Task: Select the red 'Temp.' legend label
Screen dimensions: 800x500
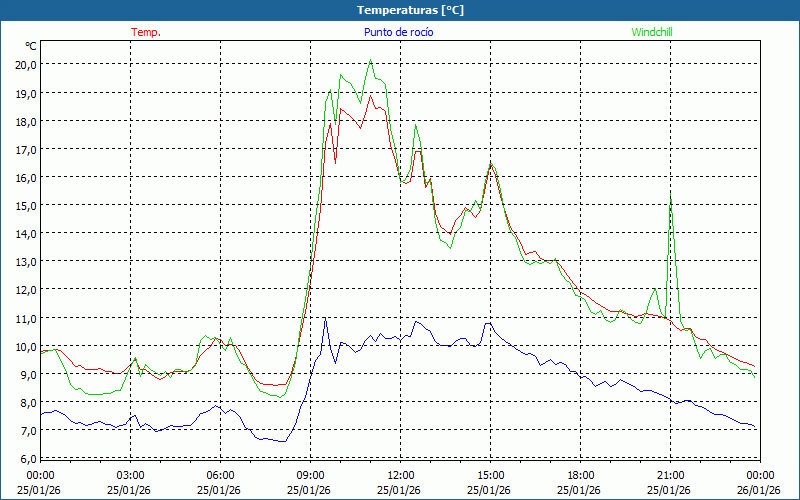Action: [x=145, y=32]
